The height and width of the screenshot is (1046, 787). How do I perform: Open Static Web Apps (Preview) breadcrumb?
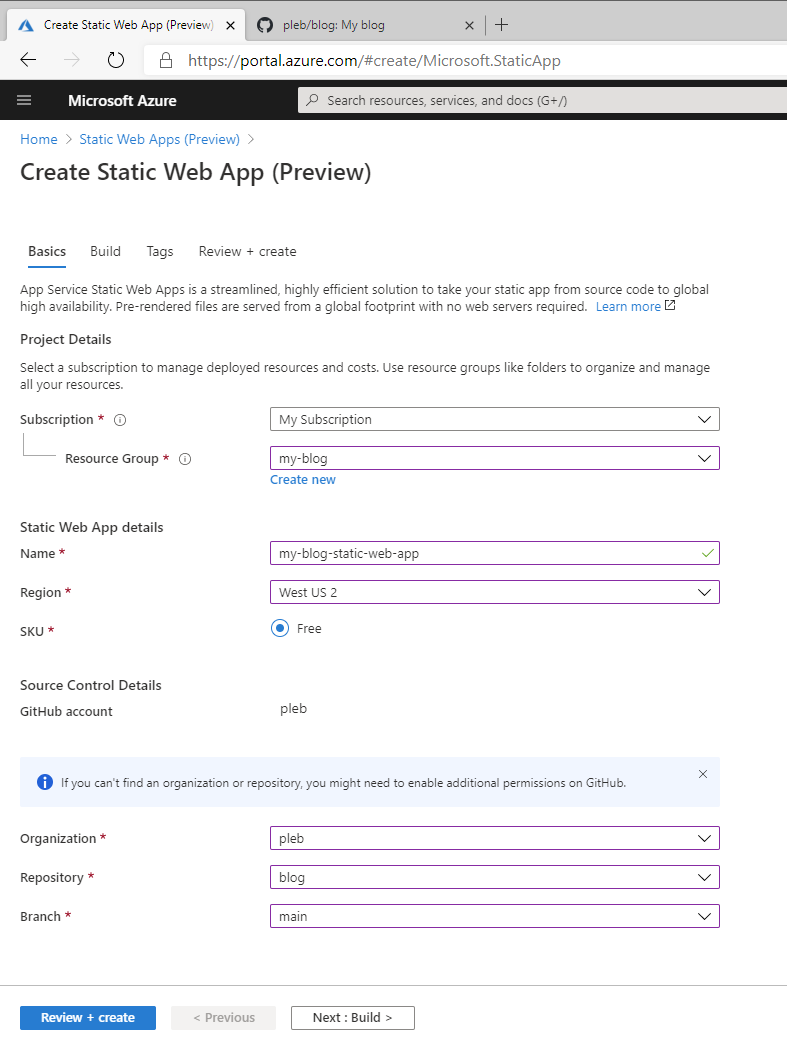[x=159, y=139]
